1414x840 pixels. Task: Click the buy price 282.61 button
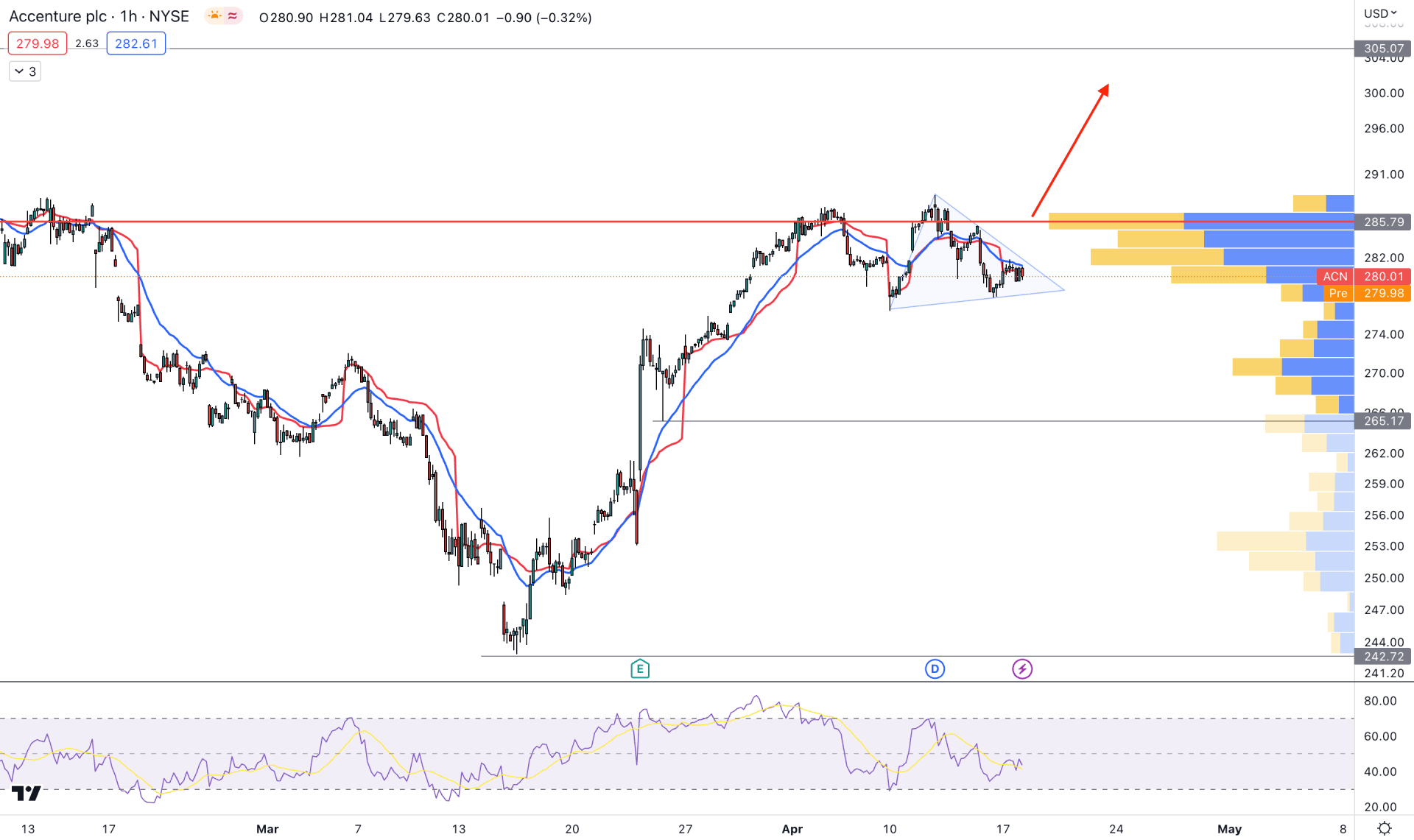136,43
